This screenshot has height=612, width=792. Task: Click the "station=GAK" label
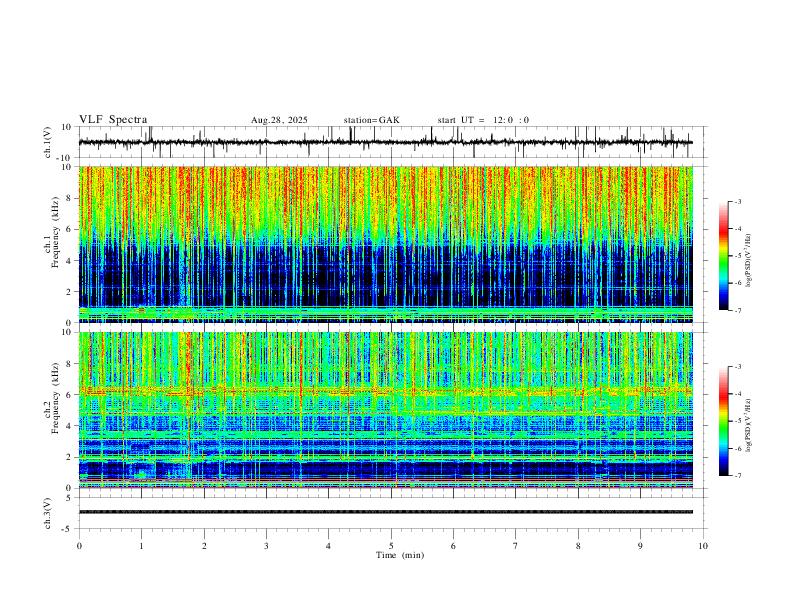pyautogui.click(x=371, y=120)
